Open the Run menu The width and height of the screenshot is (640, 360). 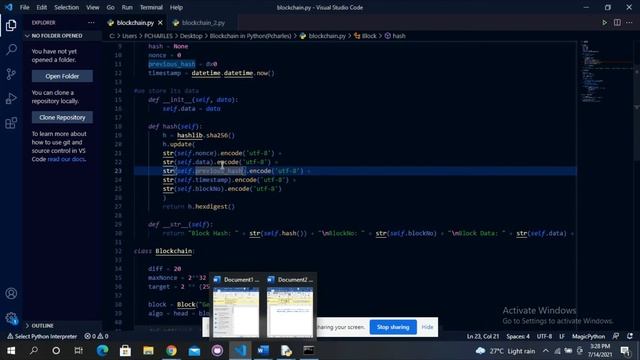[x=127, y=7]
